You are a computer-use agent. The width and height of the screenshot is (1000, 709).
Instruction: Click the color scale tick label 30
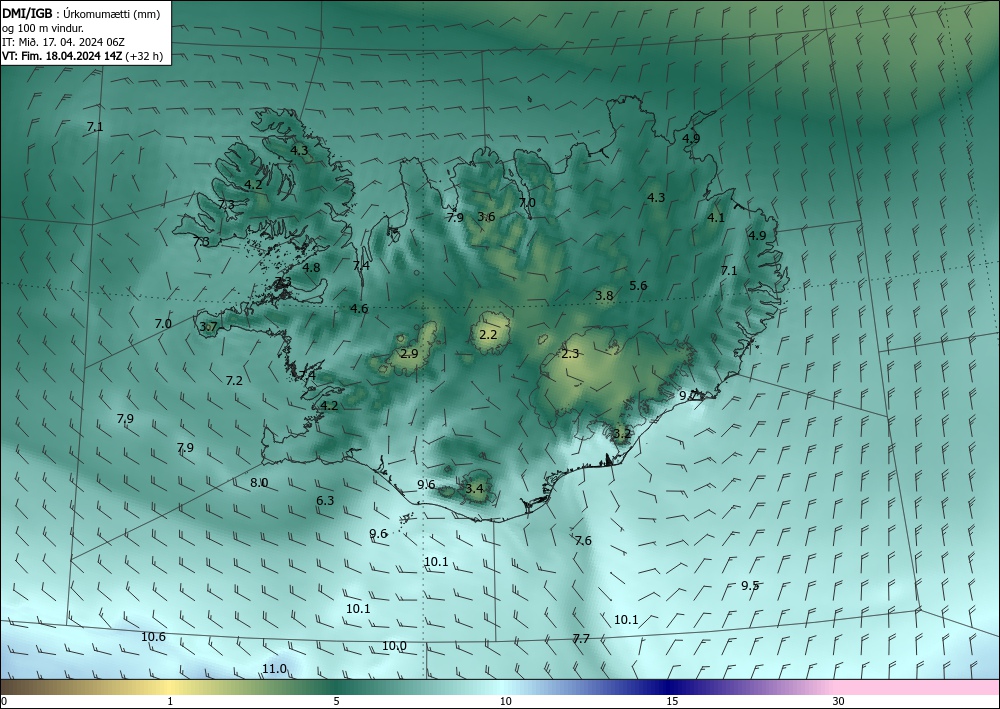point(839,701)
